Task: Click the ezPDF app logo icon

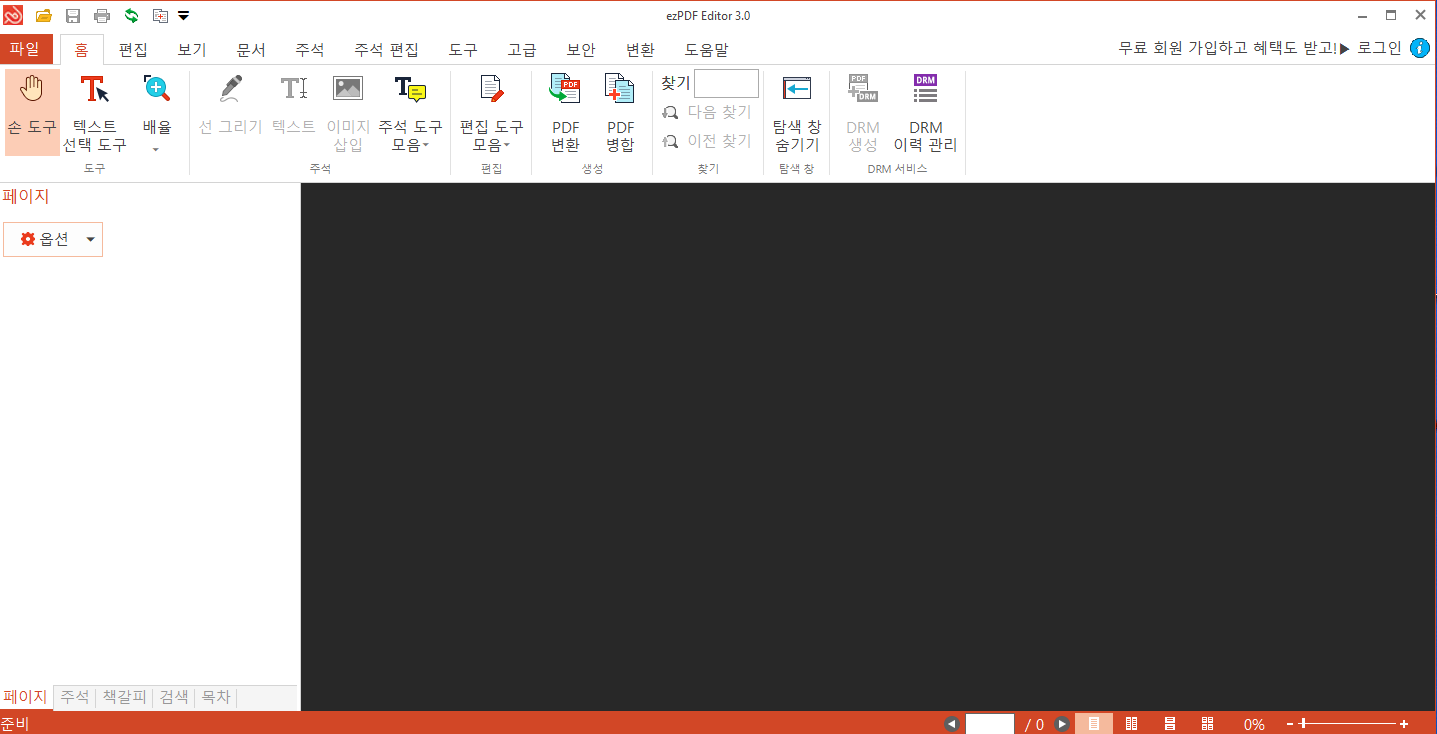Action: tap(13, 15)
